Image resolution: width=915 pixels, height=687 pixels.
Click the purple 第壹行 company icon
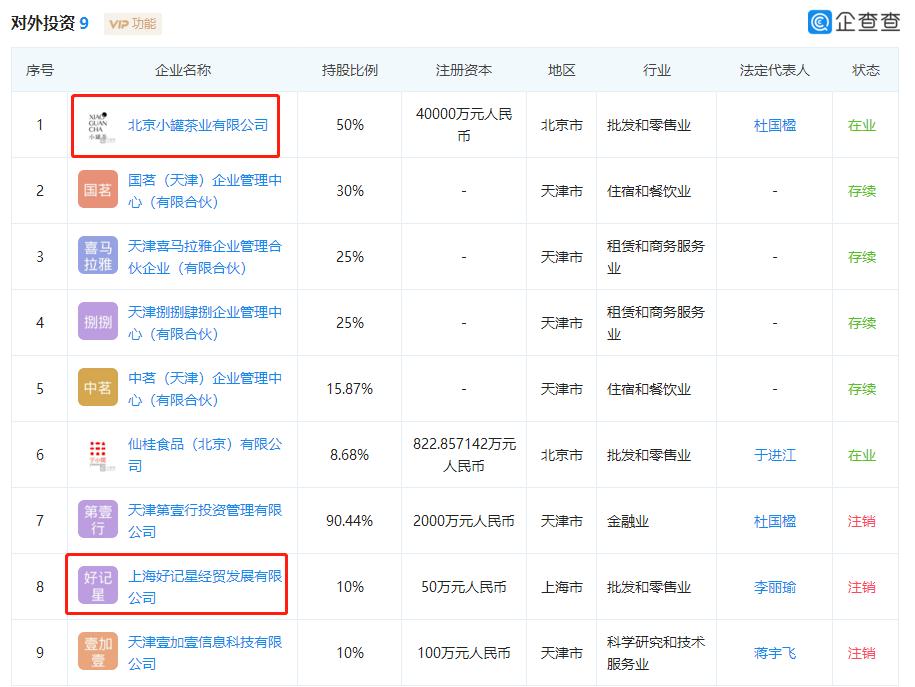pos(98,519)
